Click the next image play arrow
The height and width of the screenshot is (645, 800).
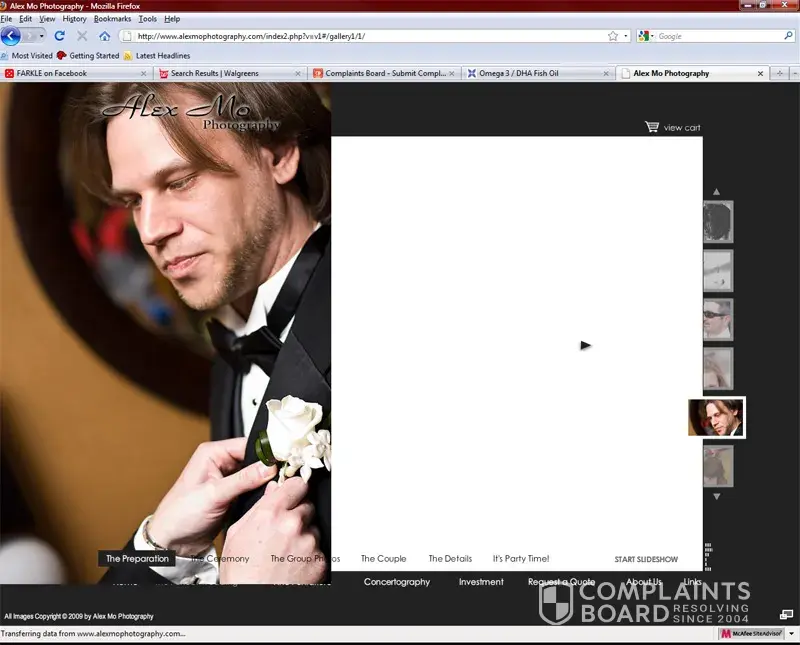(586, 345)
